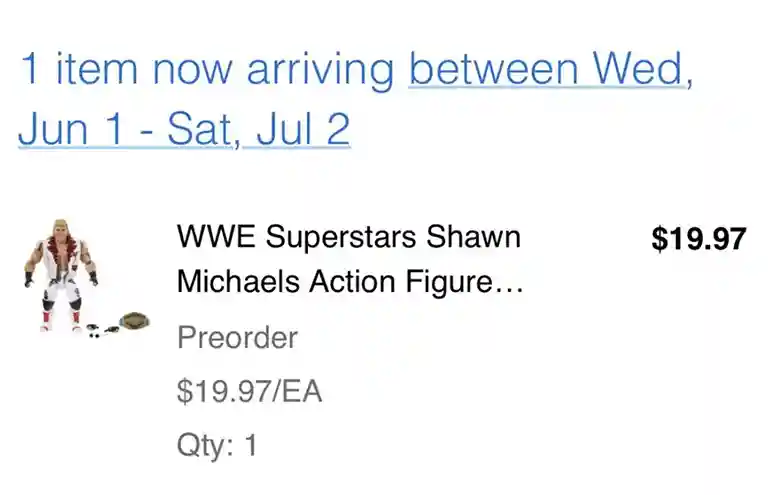The width and height of the screenshot is (768, 495).
Task: Click the $19.97/EA unit price
Action: (x=249, y=391)
